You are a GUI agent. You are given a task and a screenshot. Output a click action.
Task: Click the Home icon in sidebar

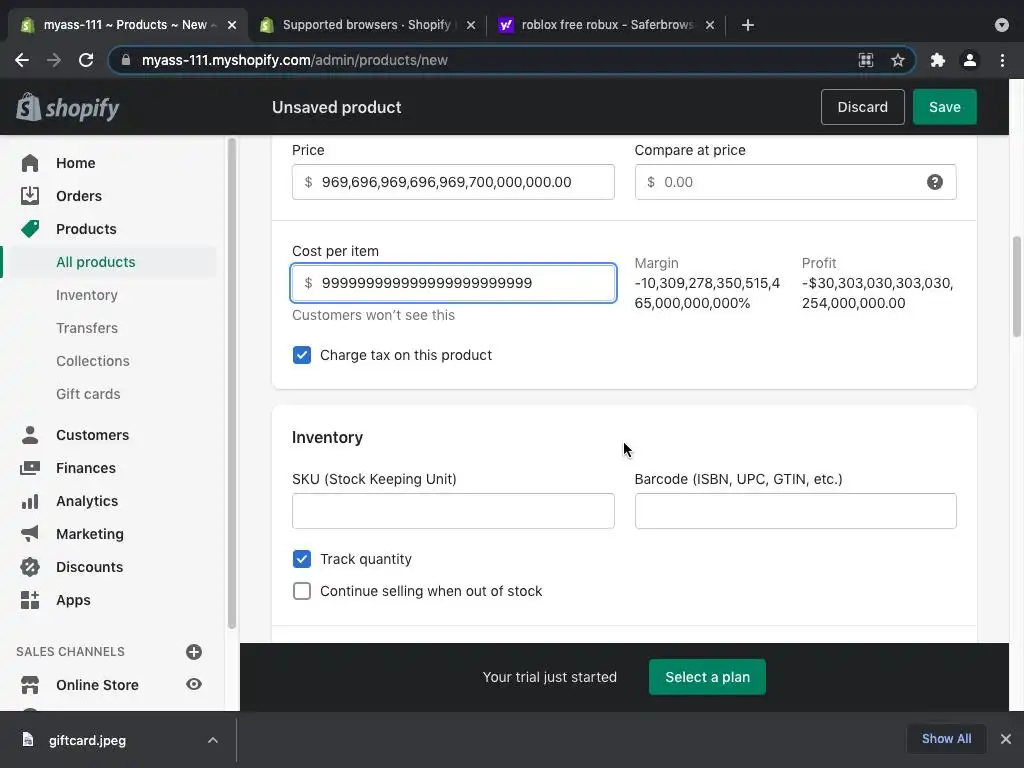pyautogui.click(x=30, y=163)
